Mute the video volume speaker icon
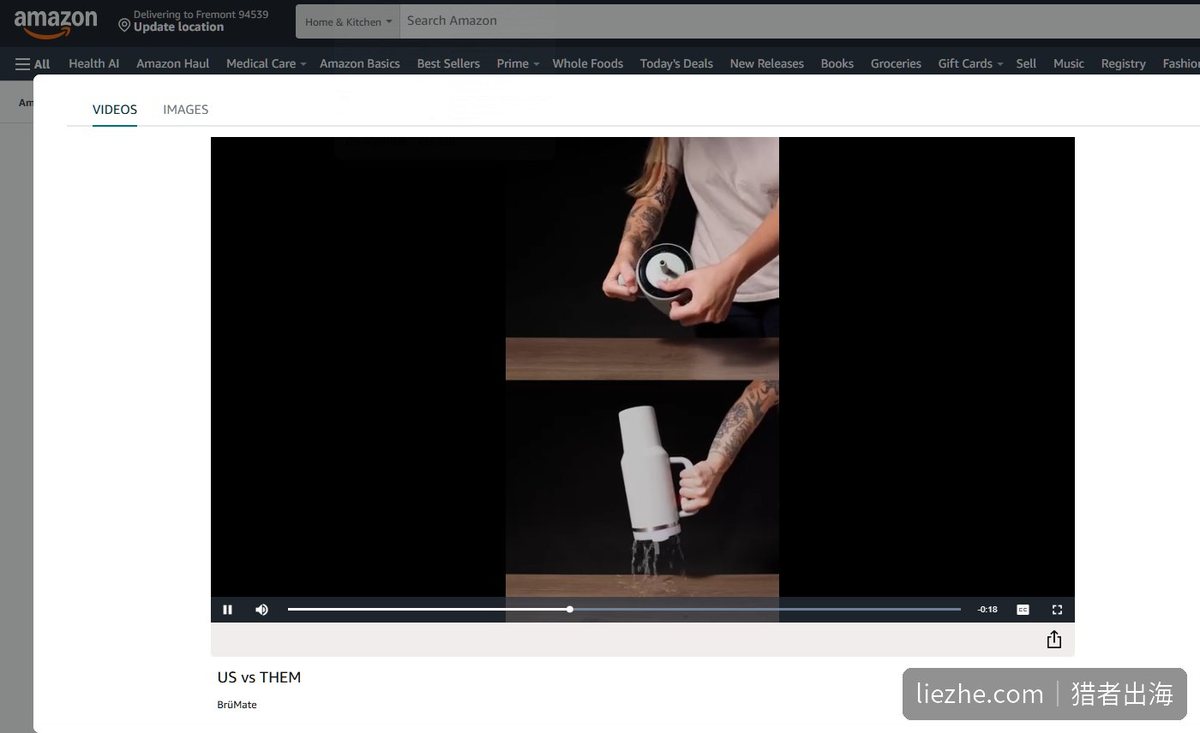This screenshot has width=1200, height=733. coord(262,610)
